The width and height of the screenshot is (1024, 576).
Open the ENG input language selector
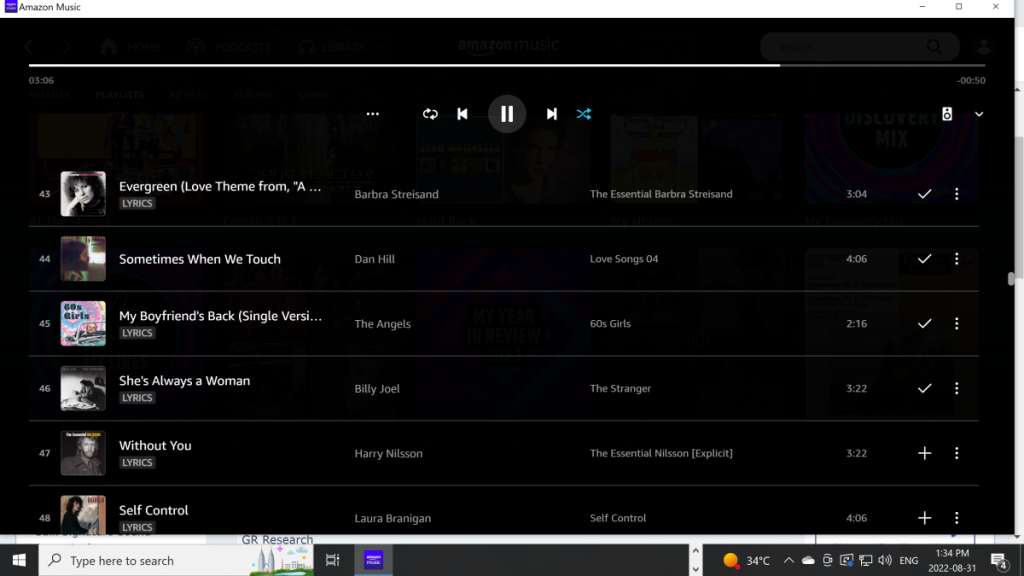(x=908, y=560)
